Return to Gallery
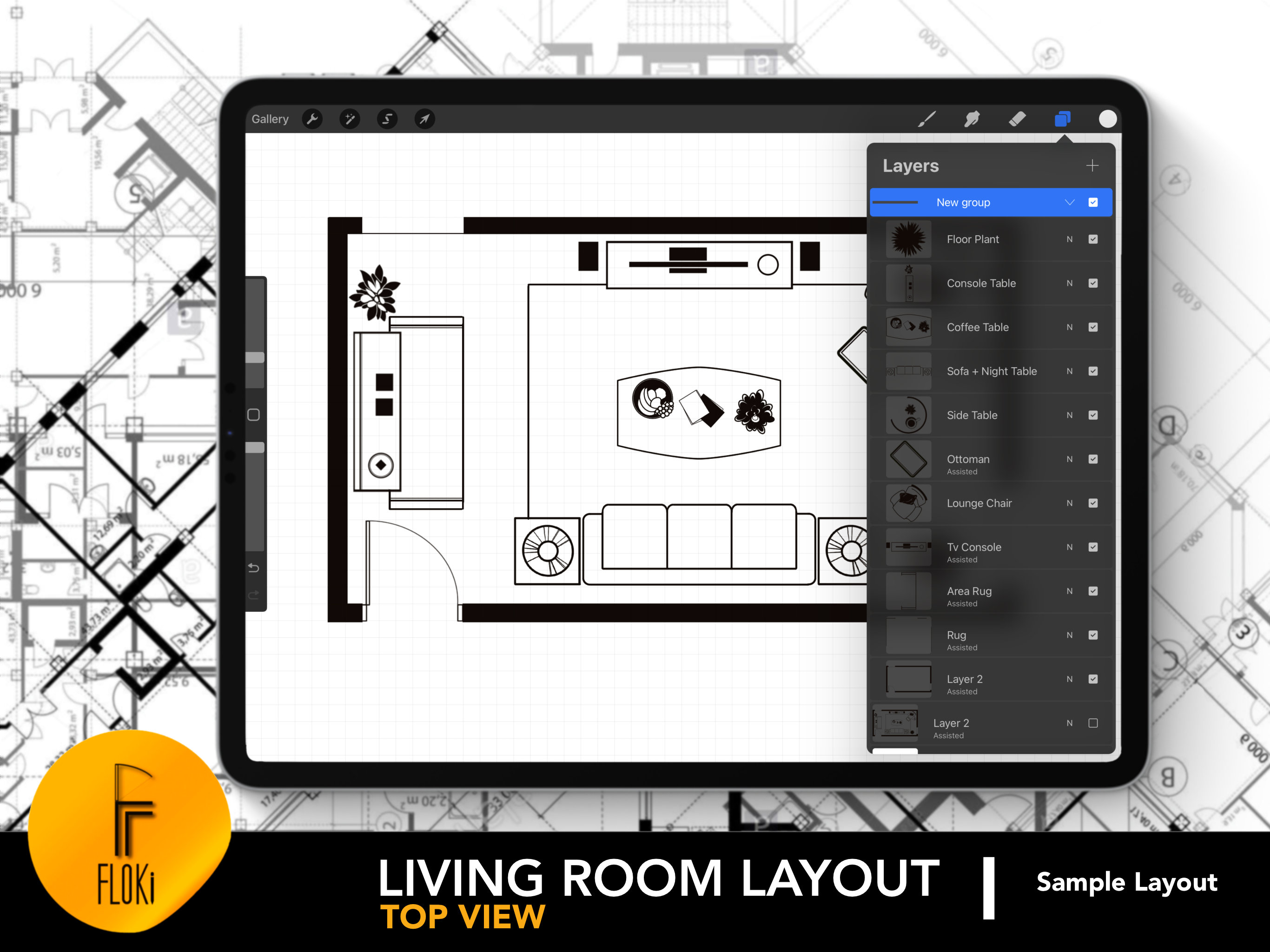 [x=270, y=119]
